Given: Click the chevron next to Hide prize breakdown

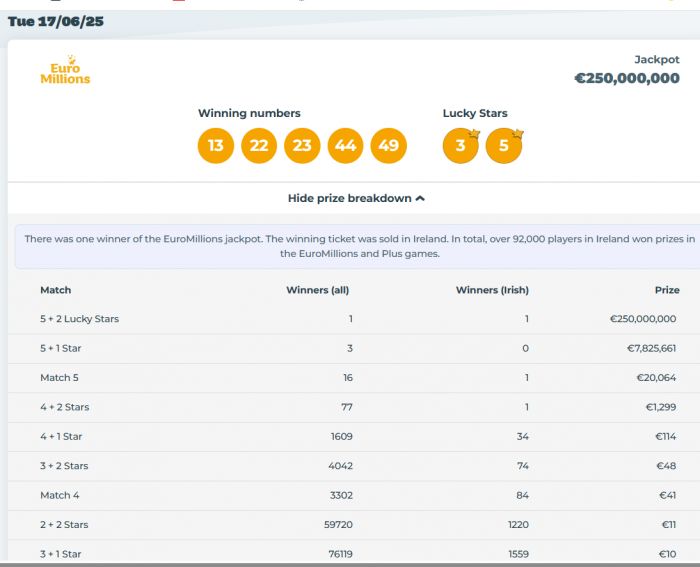Looking at the screenshot, I should pos(420,199).
